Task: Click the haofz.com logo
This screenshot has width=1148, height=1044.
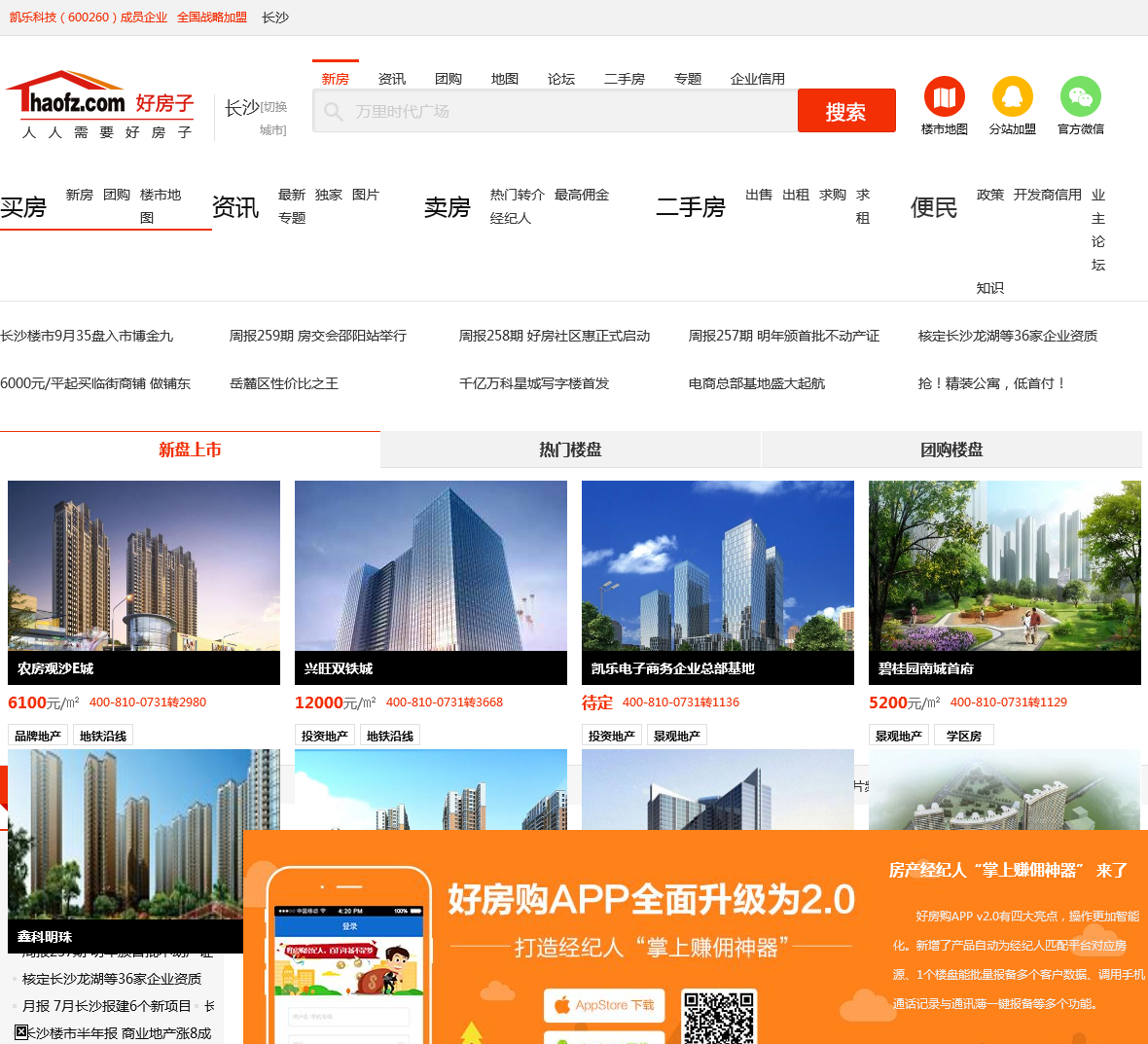Action: click(101, 105)
